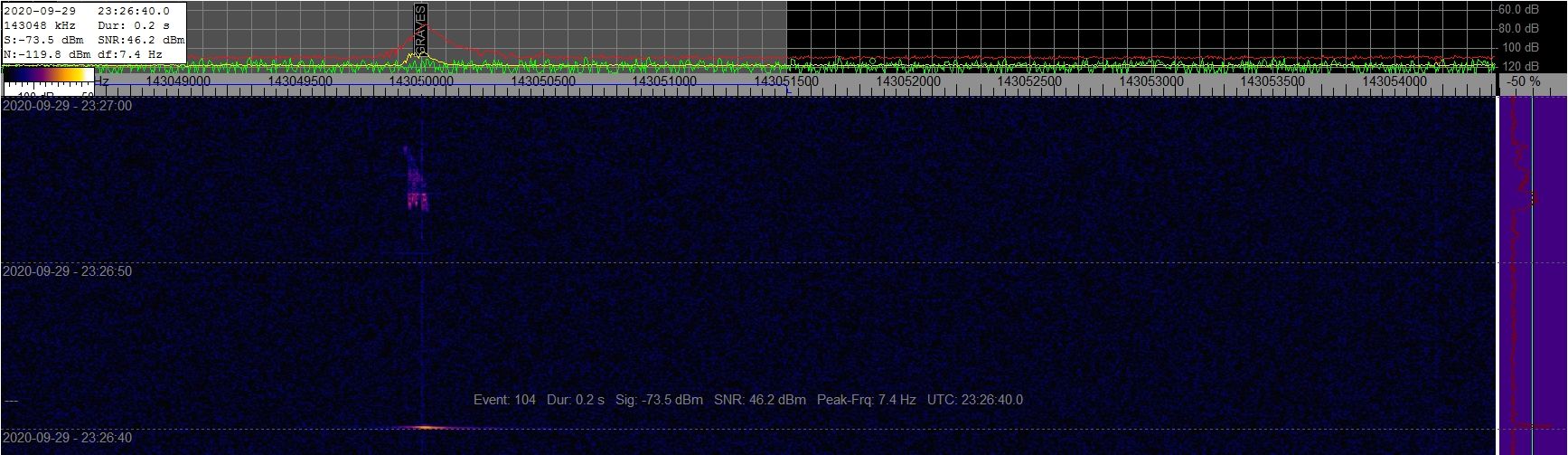This screenshot has width=1568, height=455.
Task: Click the 23:27:00 timestamp on the waterfall
Action: point(68,106)
